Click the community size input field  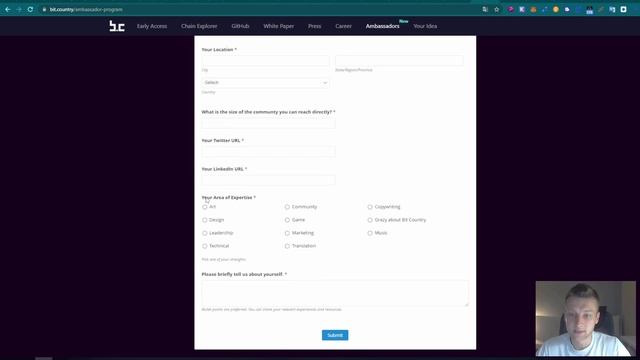268,123
